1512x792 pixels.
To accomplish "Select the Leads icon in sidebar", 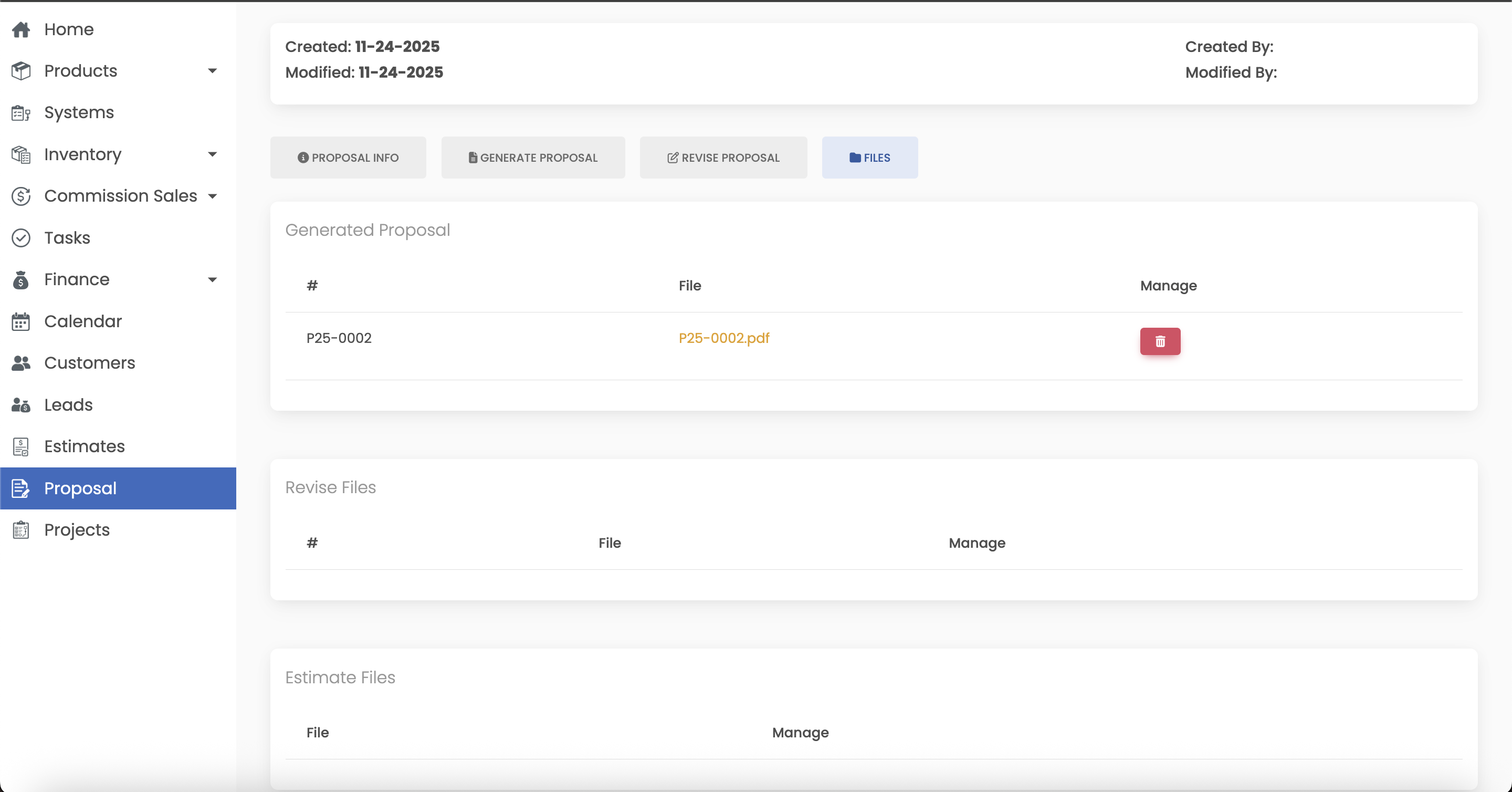I will [21, 404].
